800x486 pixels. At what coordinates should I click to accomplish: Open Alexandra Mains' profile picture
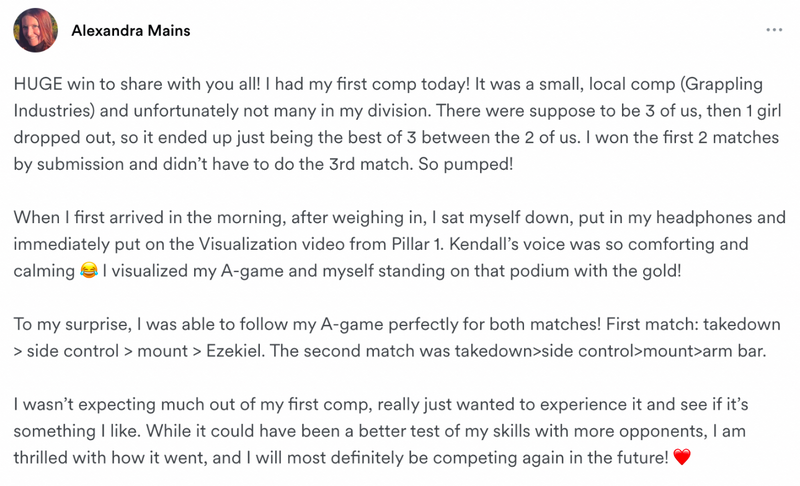coord(35,30)
